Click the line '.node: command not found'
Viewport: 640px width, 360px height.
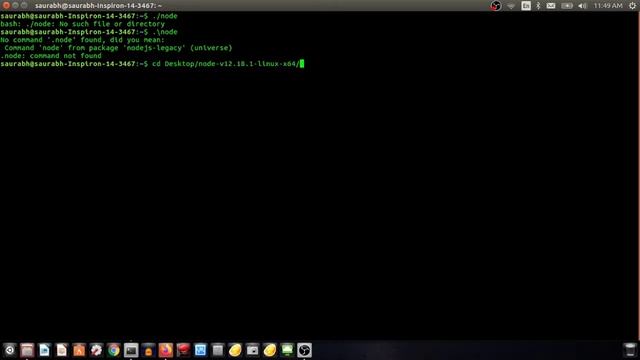pos(51,56)
